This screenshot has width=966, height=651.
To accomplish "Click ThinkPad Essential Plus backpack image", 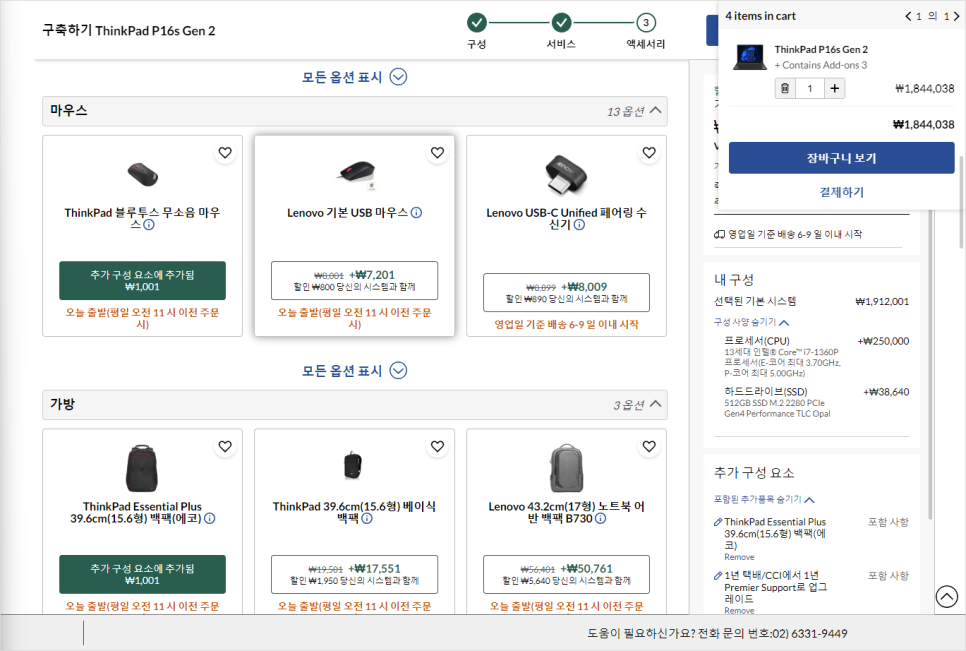I will (142, 468).
